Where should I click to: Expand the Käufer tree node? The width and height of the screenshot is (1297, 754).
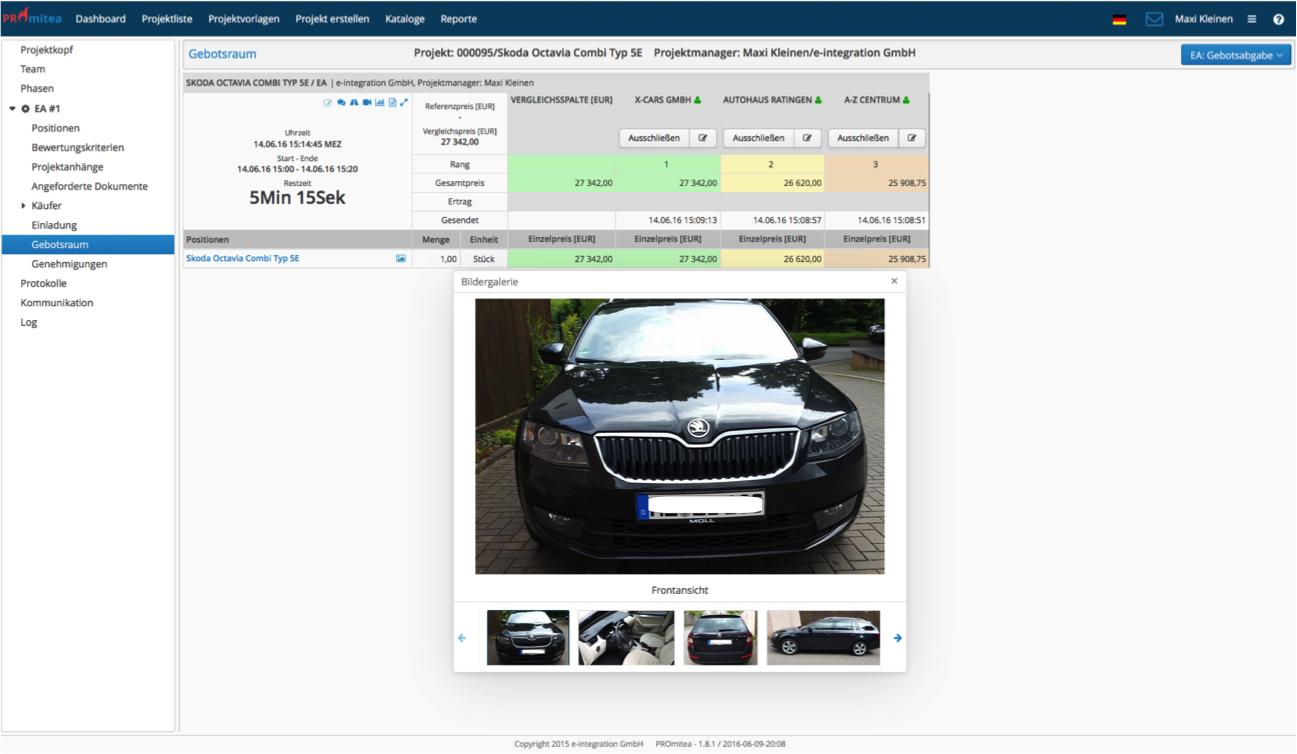[x=23, y=206]
